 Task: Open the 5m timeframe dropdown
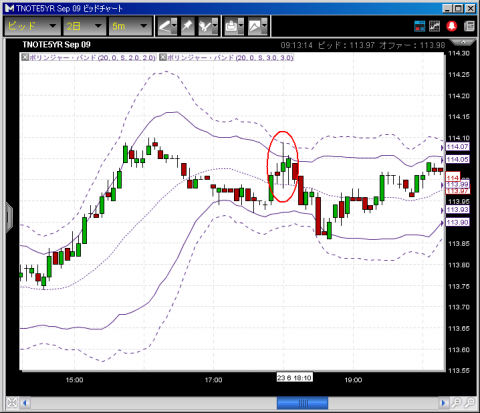click(130, 26)
